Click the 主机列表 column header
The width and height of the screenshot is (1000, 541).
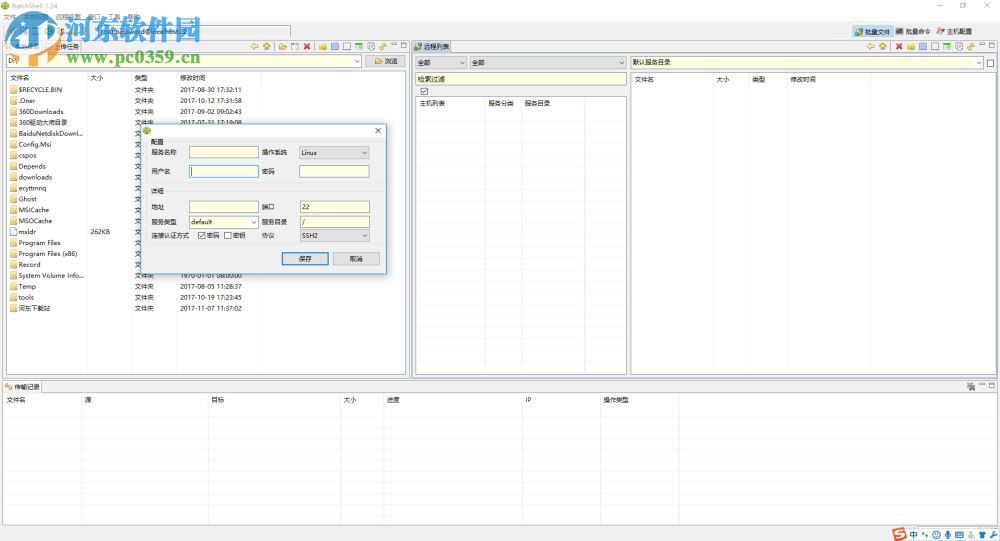(432, 103)
